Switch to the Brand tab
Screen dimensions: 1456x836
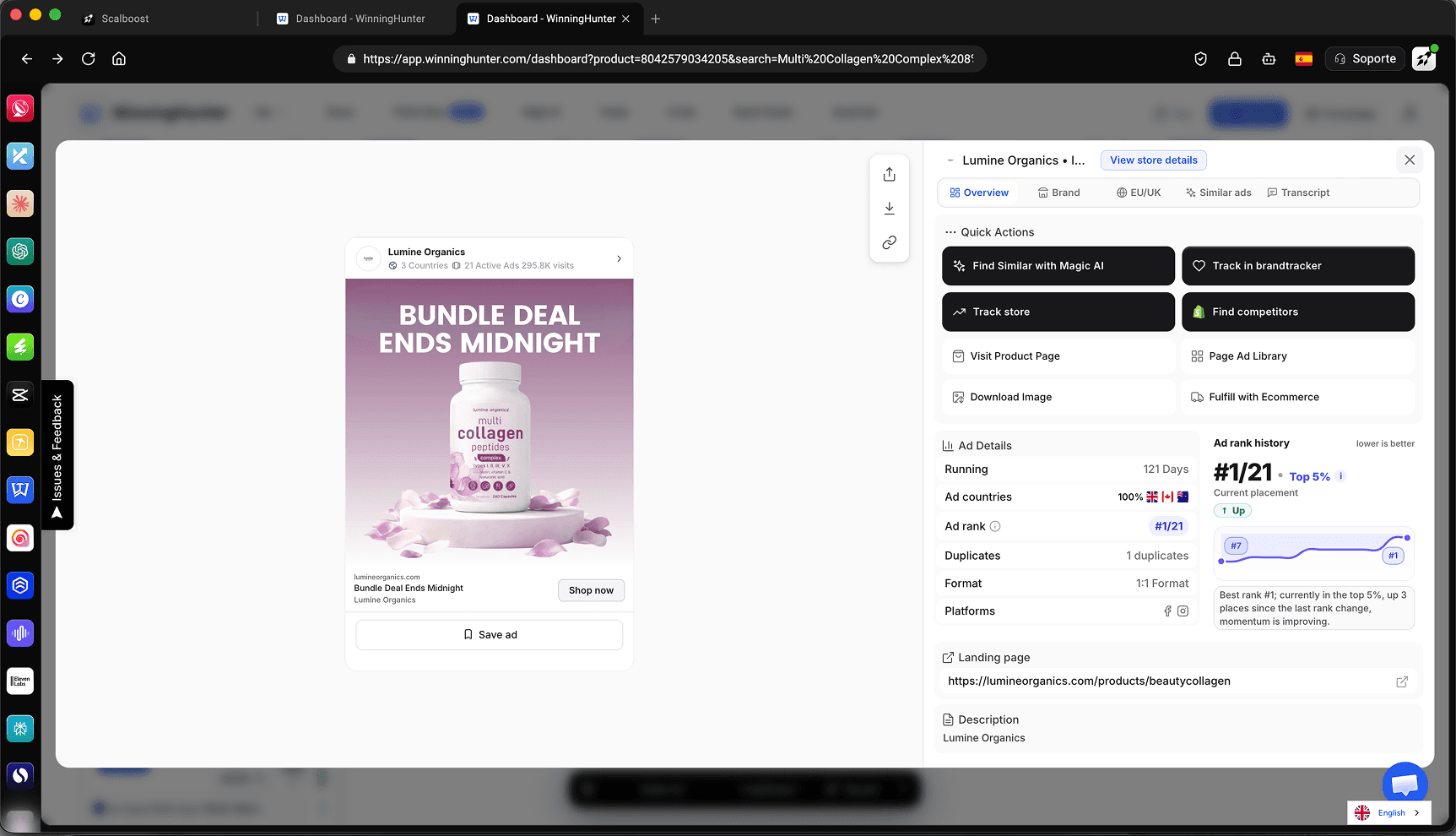tap(1058, 193)
